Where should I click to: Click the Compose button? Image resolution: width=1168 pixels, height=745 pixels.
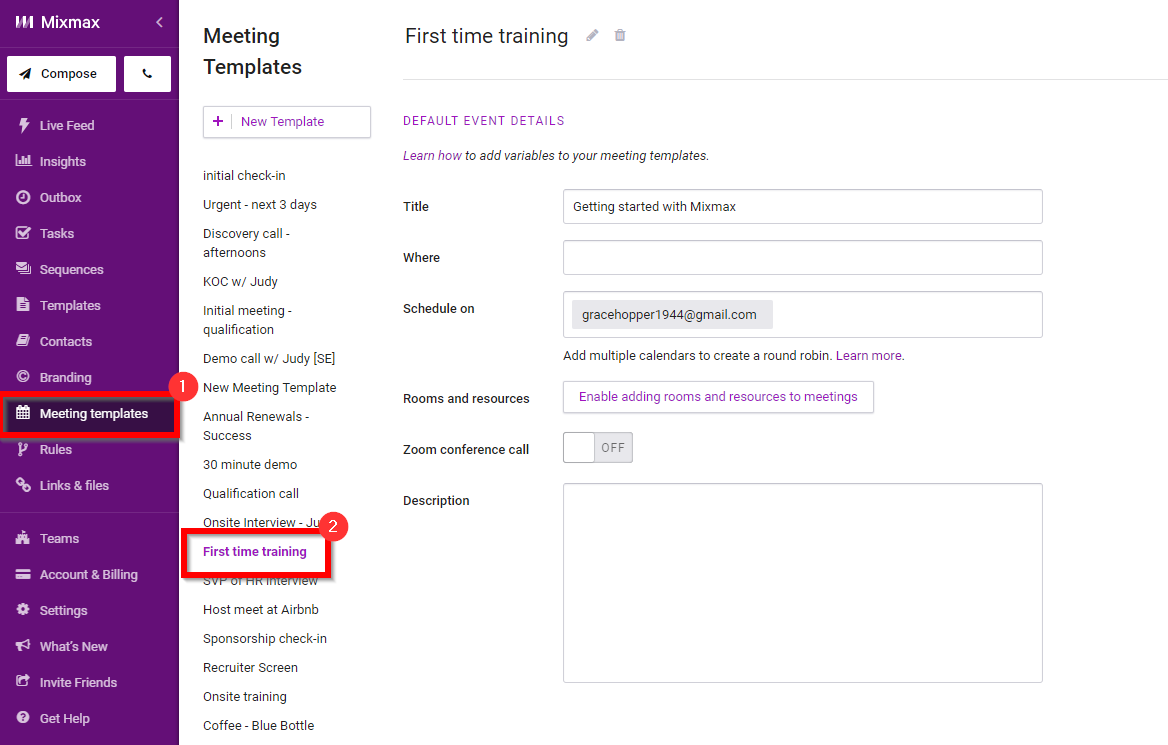point(61,74)
